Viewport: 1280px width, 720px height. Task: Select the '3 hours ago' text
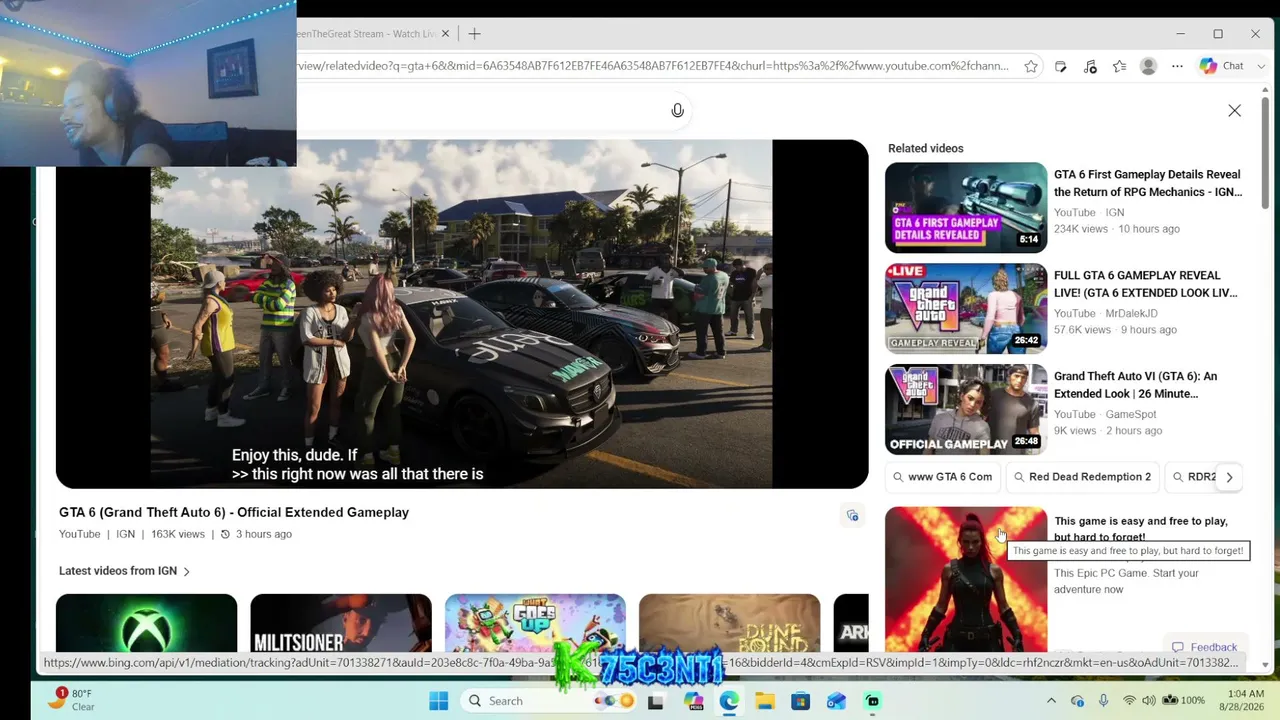[264, 534]
